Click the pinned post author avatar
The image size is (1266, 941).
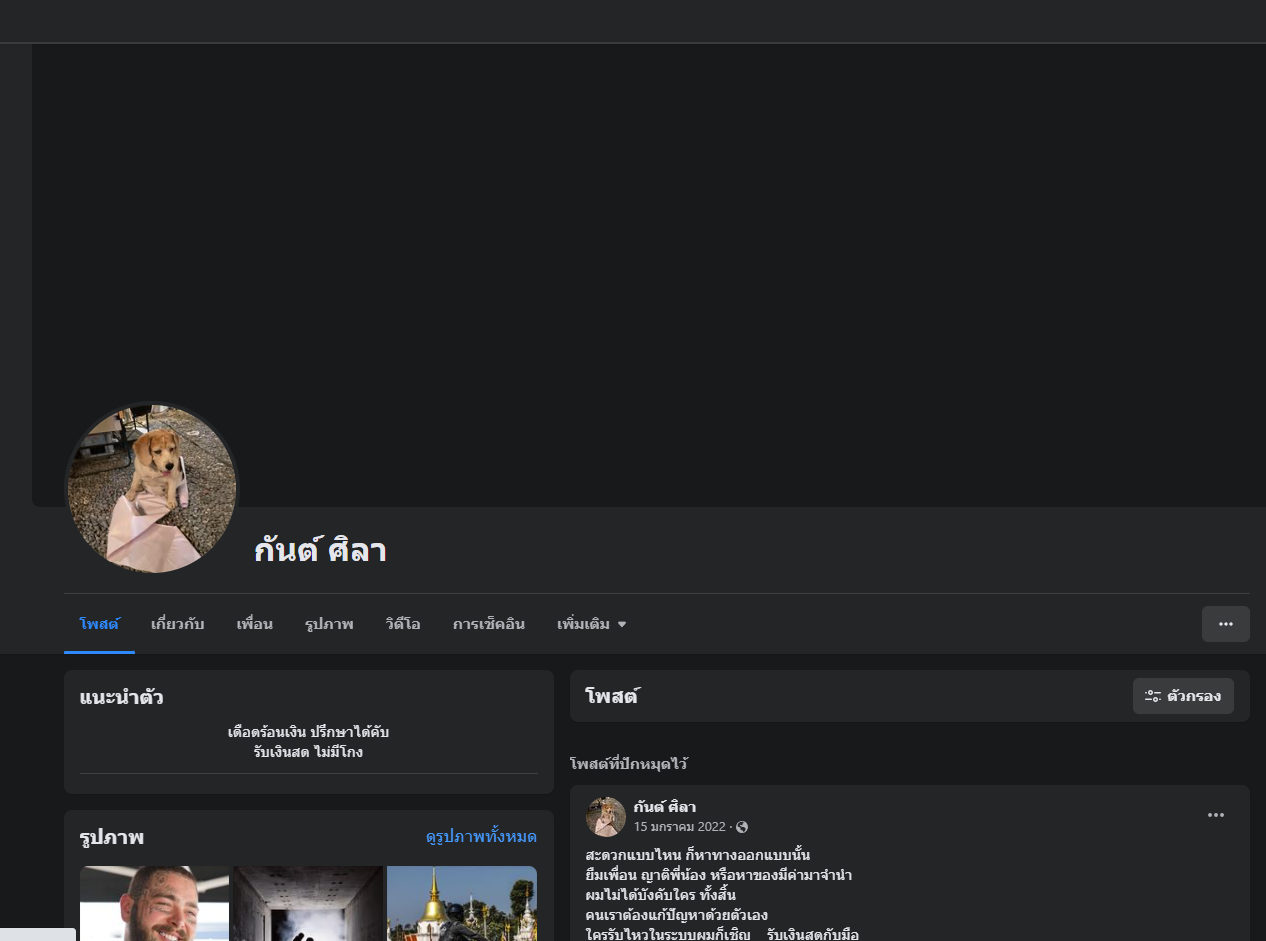point(606,816)
